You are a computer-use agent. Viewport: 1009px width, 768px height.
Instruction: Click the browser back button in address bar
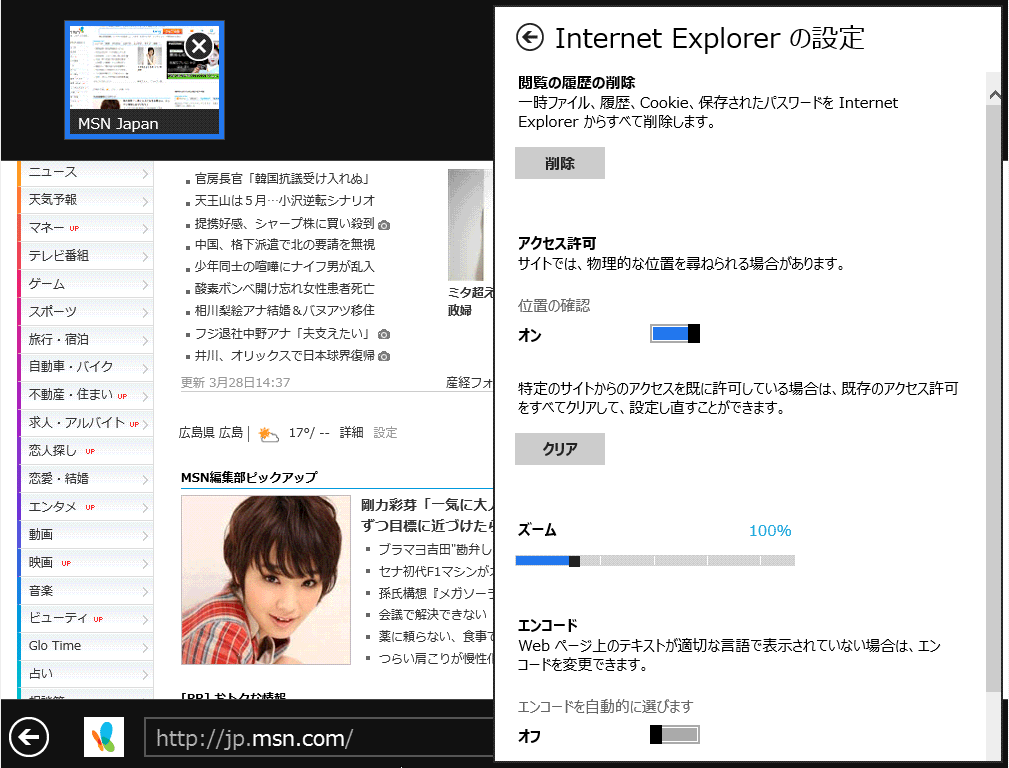click(29, 736)
